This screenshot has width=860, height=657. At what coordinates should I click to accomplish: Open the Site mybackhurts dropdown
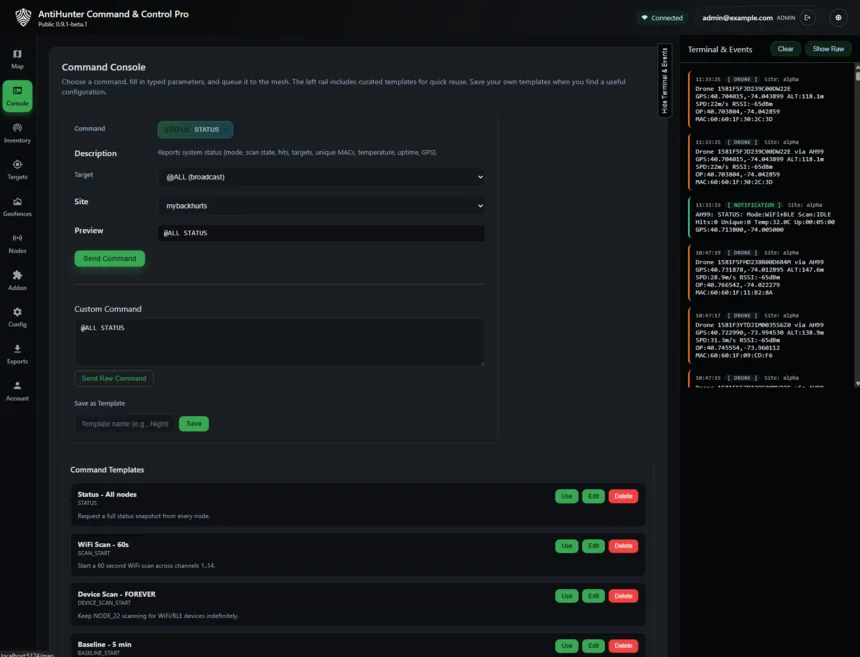click(321, 206)
